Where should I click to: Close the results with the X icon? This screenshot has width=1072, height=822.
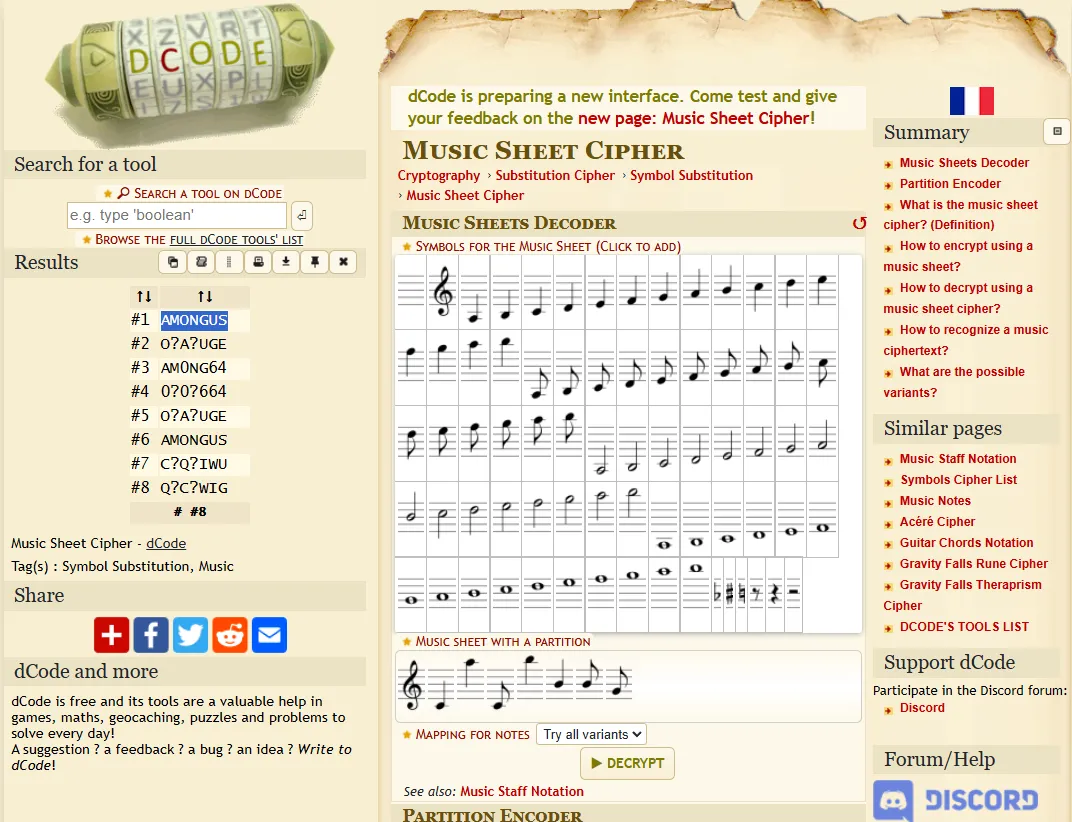[x=343, y=262]
